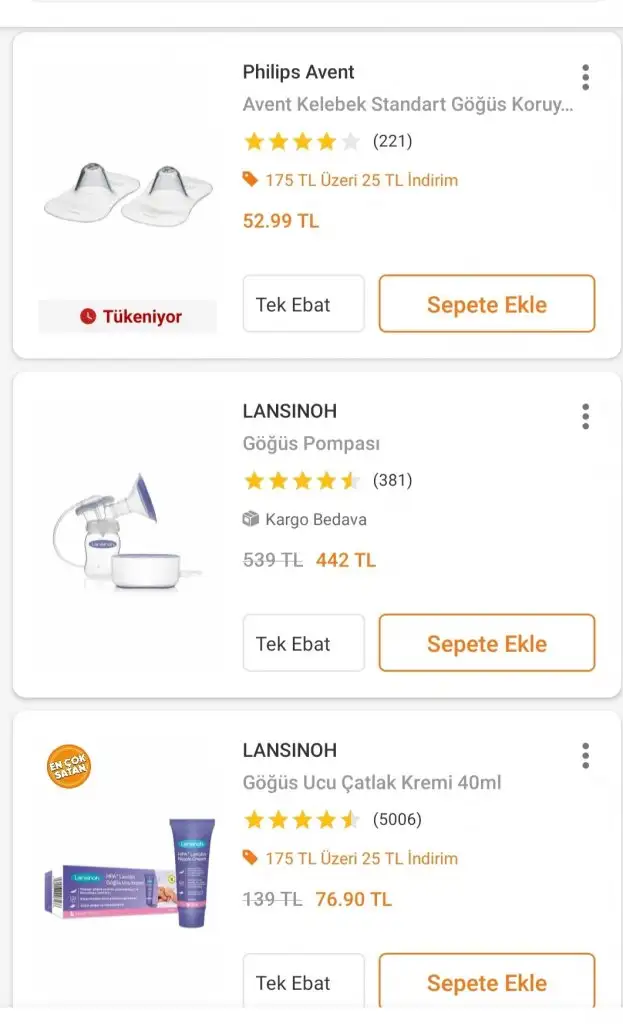View the 5006 reviews rating stars
Viewport: 623px width, 1024px height.
[x=301, y=820]
